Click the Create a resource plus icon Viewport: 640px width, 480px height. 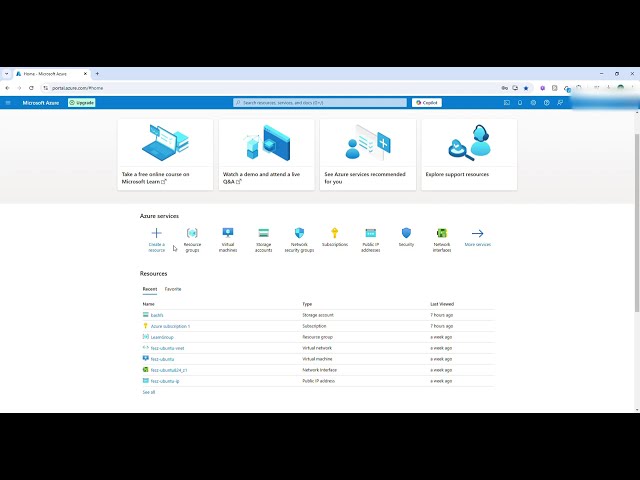[156, 233]
